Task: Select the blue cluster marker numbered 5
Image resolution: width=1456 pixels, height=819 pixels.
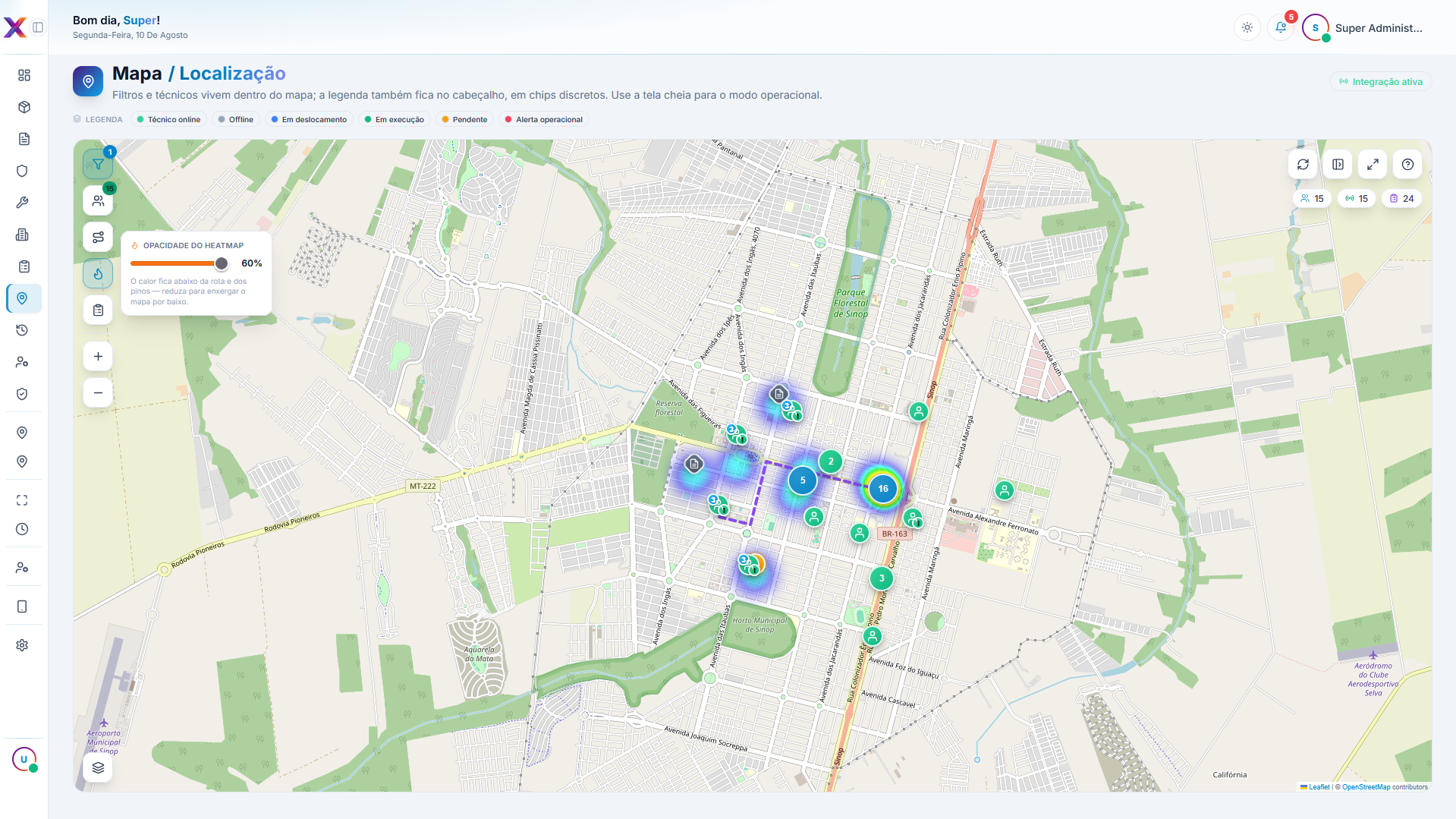Action: (803, 480)
